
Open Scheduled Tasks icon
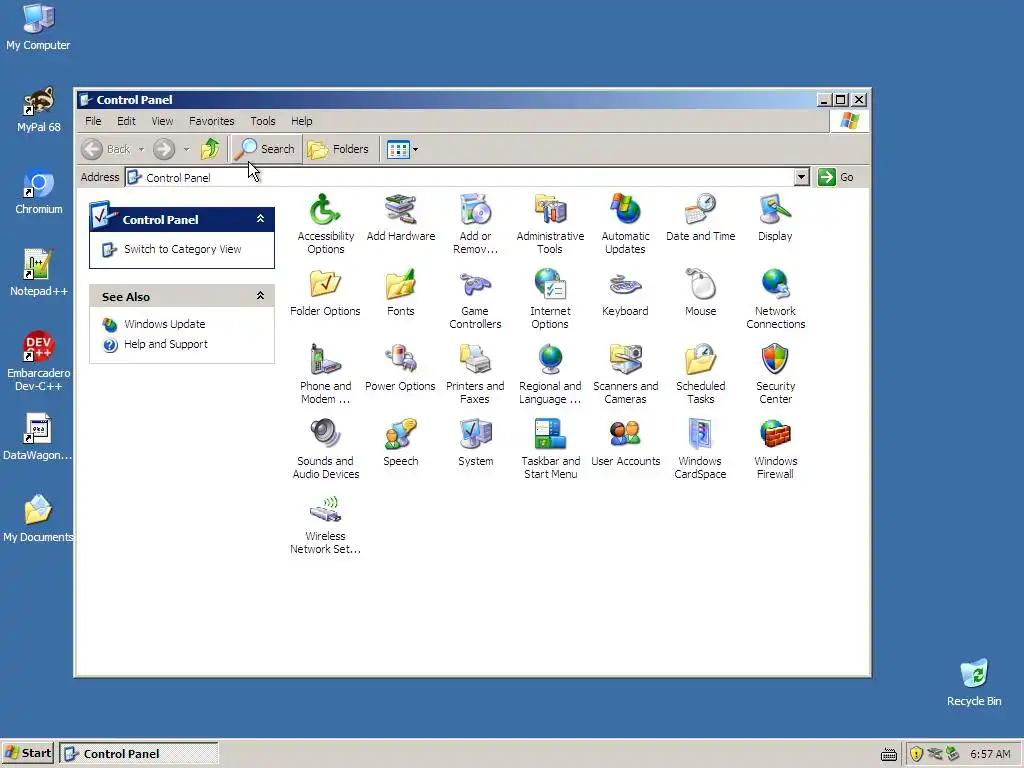coord(700,374)
